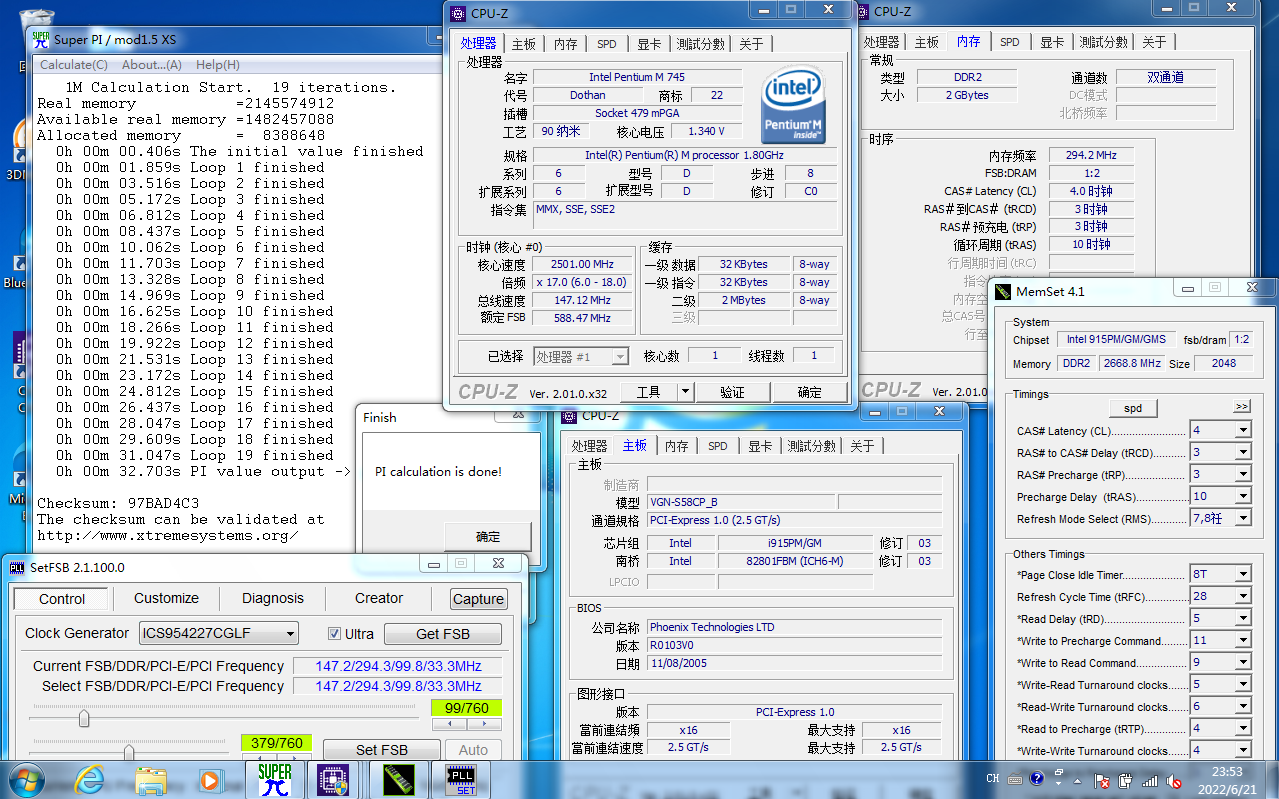The height and width of the screenshot is (799, 1279).
Task: Switch to Creator tab in SetFSB
Action: [379, 598]
